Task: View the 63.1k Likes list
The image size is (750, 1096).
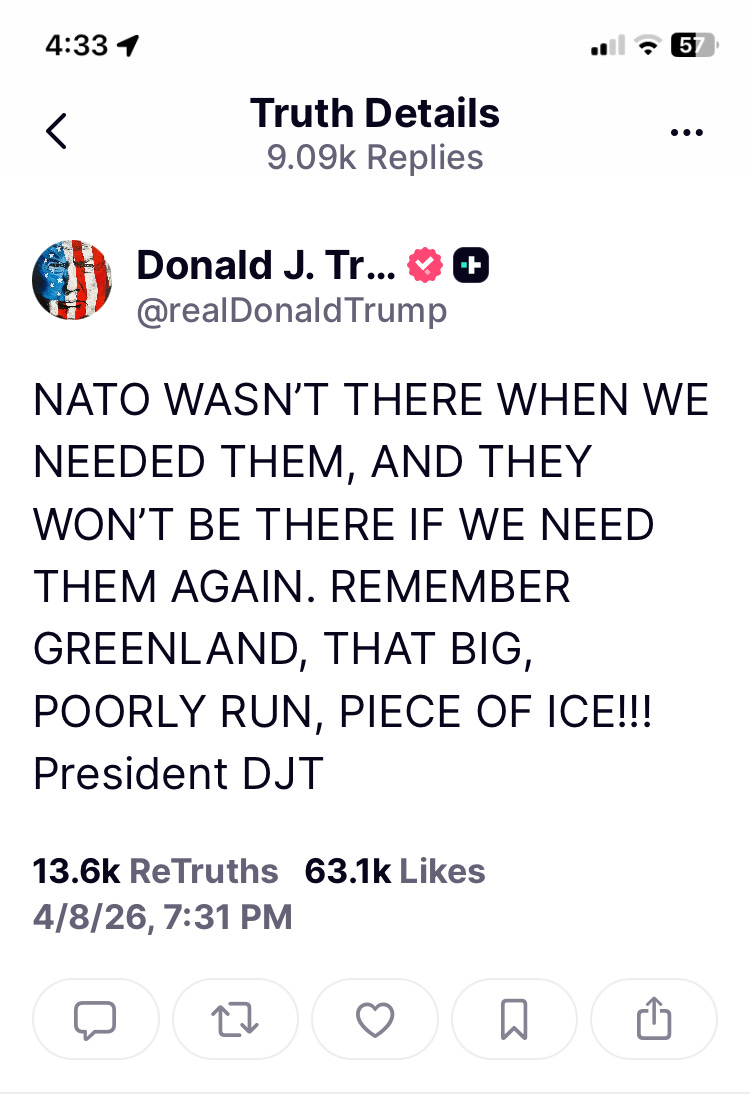Action: point(395,872)
